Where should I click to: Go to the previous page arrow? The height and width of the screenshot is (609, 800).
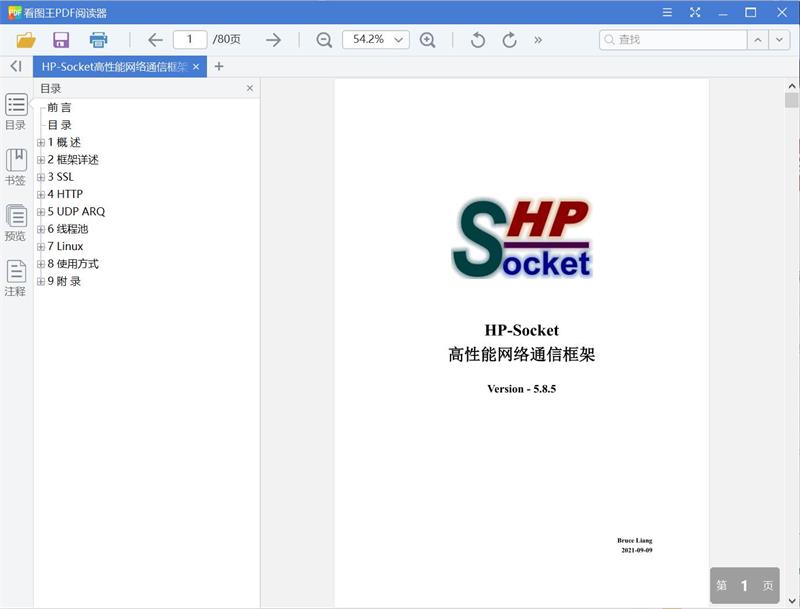(155, 40)
